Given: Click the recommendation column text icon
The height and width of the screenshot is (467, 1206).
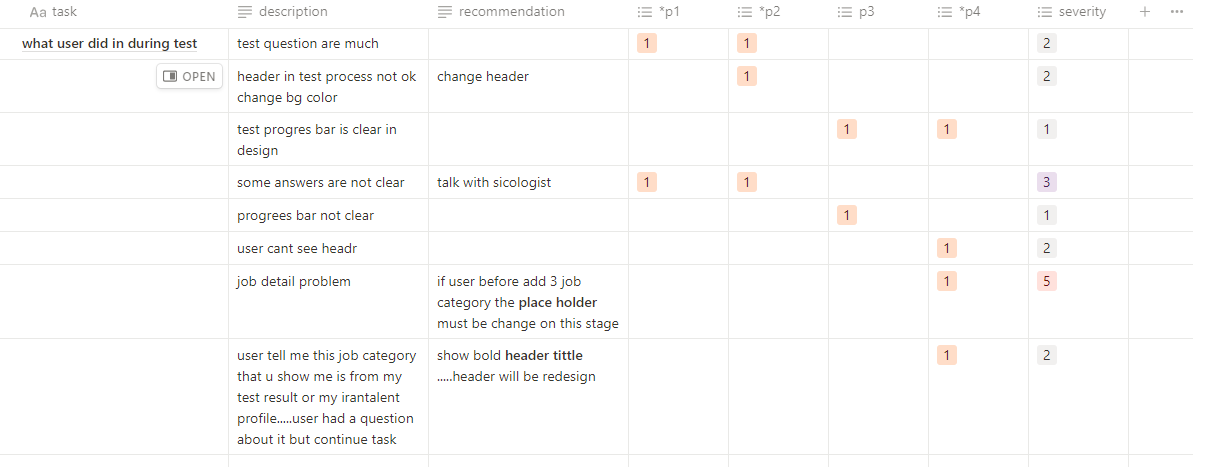Looking at the screenshot, I should 445,12.
